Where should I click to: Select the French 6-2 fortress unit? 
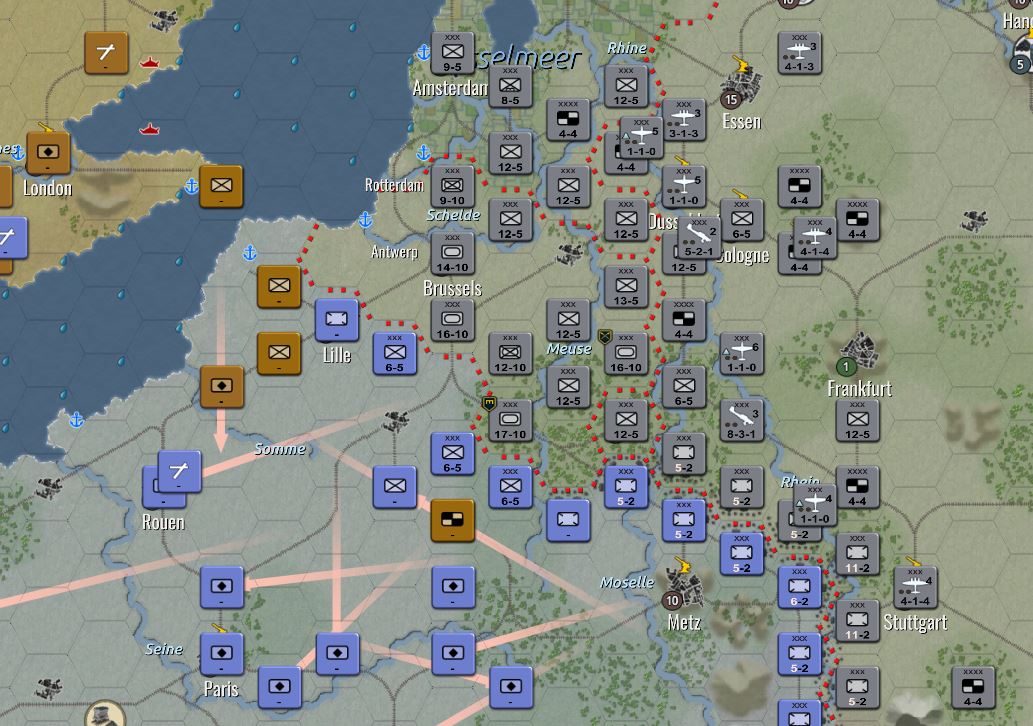point(799,587)
